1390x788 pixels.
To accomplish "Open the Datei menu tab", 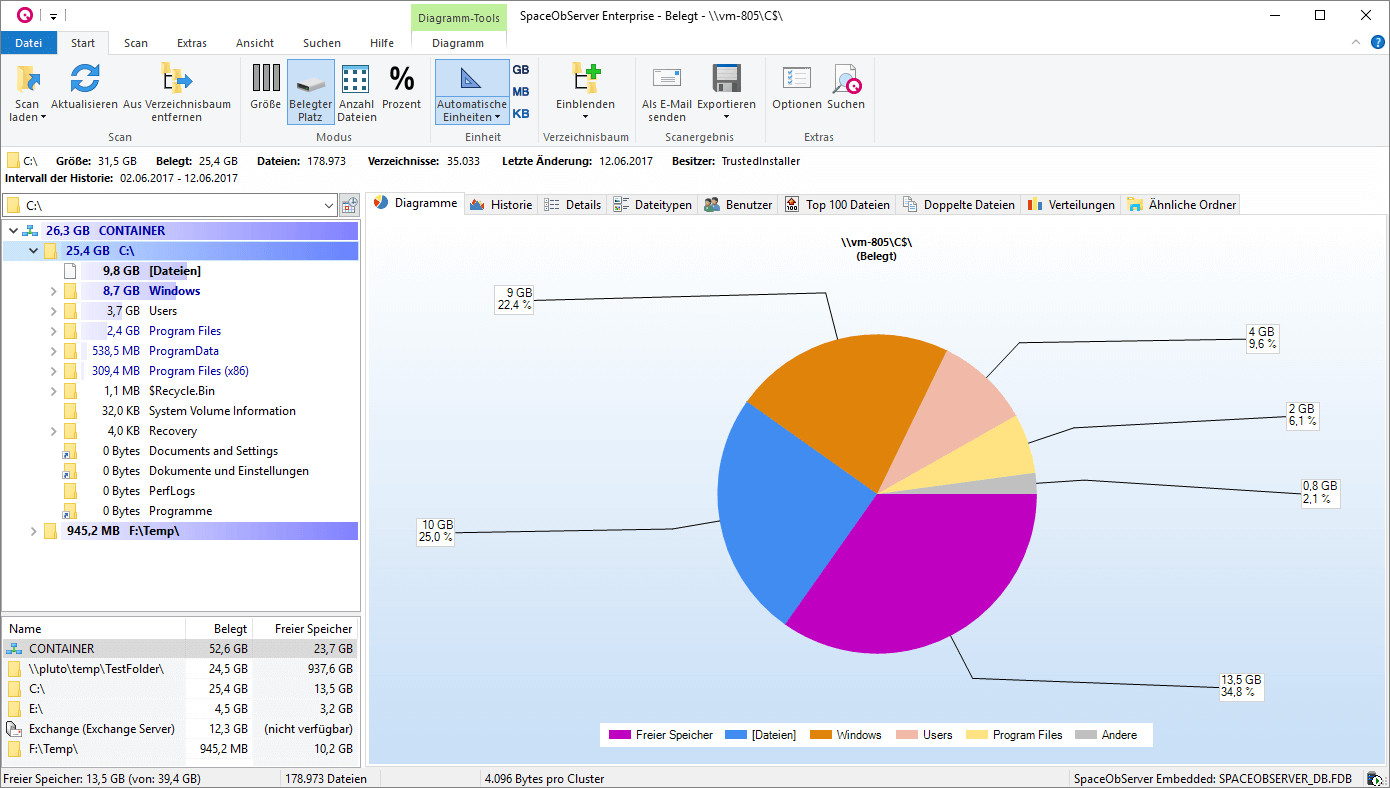I will [x=29, y=43].
